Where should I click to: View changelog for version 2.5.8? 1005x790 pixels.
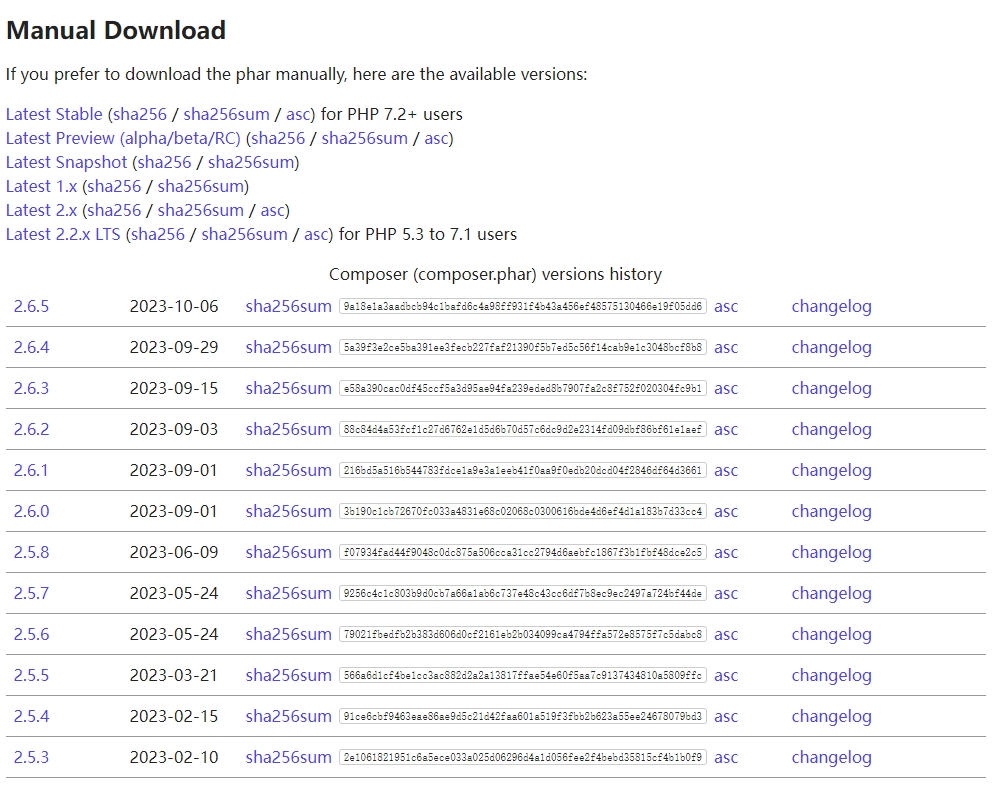coord(831,552)
